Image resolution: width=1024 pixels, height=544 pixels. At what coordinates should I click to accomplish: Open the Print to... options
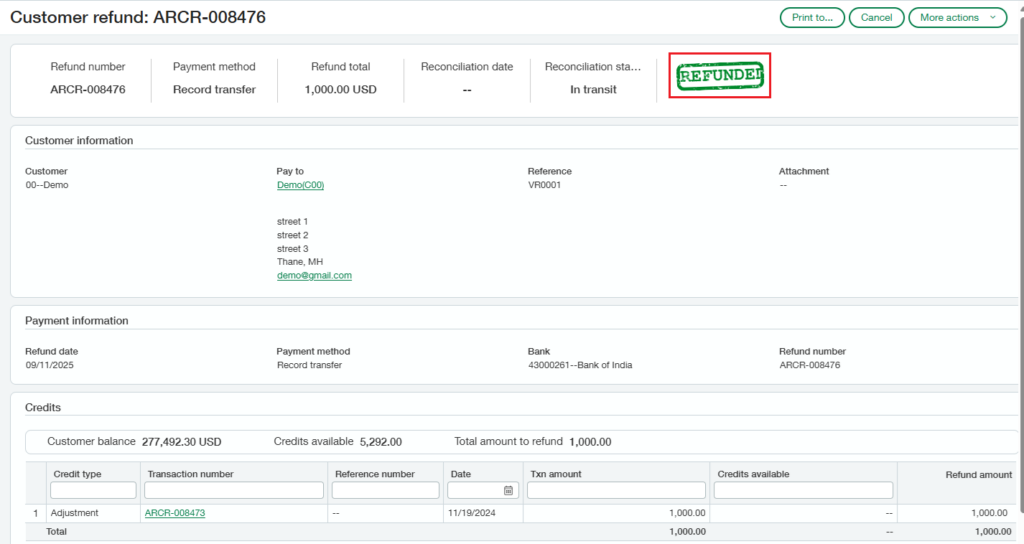[812, 18]
